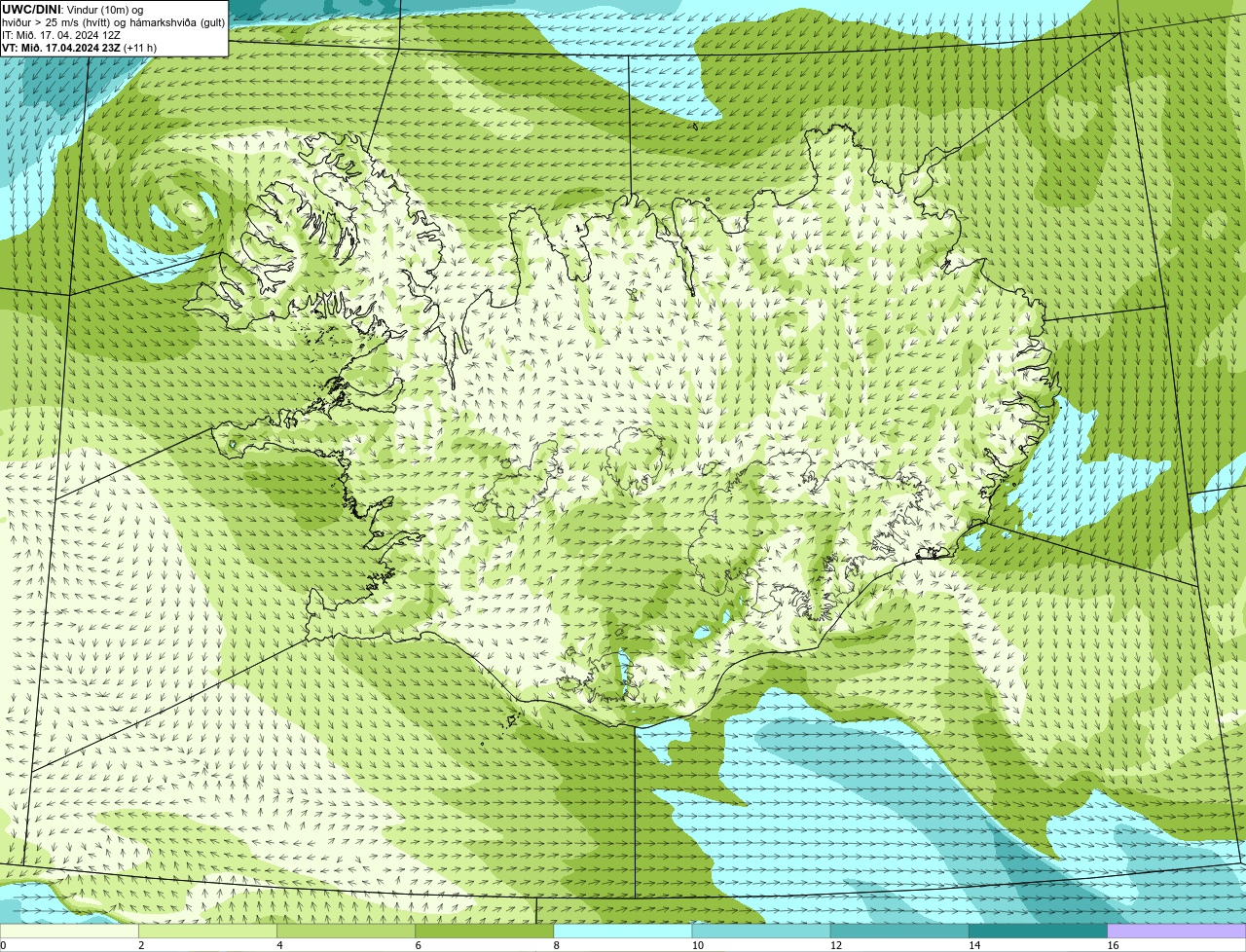The image size is (1246, 952).
Task: Click the green 4–6 m/s legend segment
Action: click(x=346, y=931)
